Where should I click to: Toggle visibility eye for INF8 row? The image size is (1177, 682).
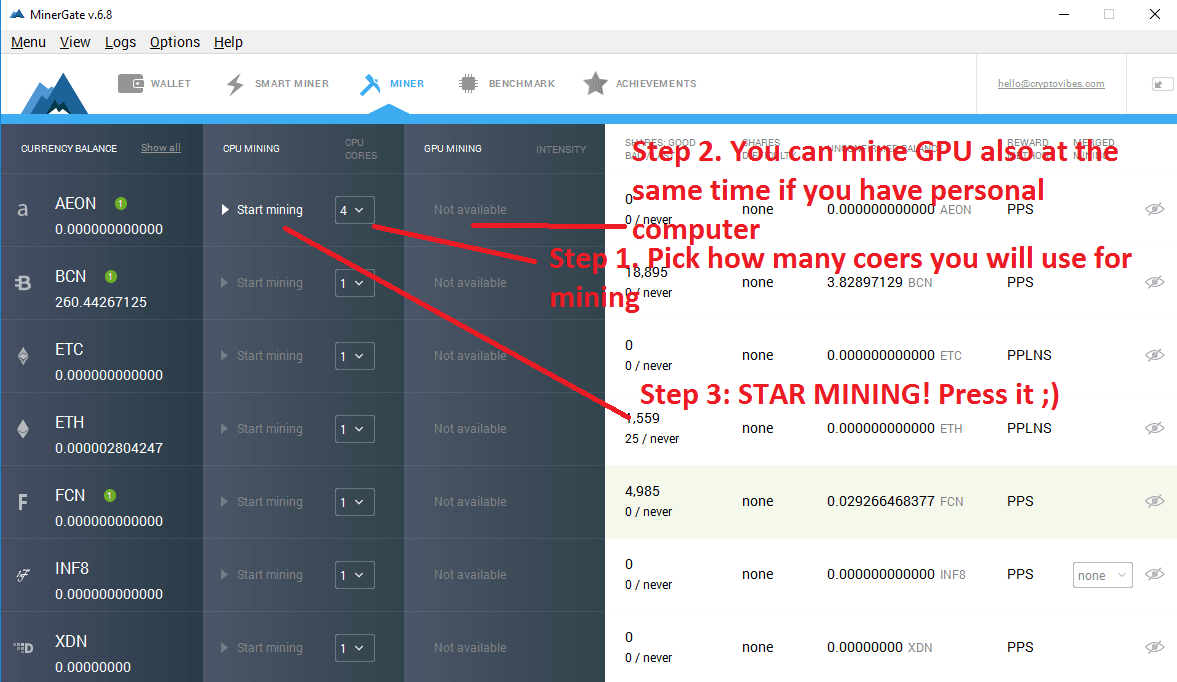(1154, 574)
